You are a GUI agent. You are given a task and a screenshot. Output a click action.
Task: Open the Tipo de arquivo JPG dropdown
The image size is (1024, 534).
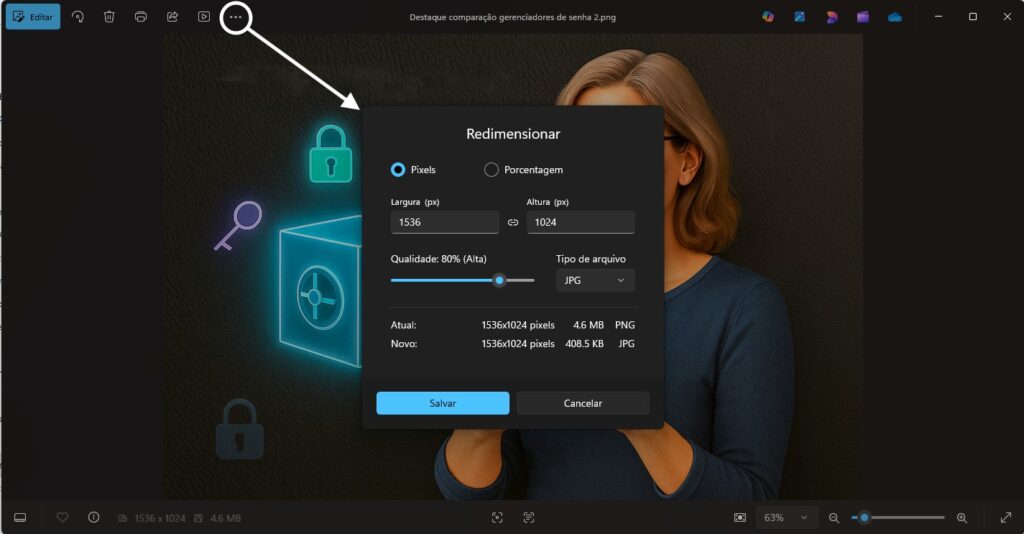[x=595, y=280]
